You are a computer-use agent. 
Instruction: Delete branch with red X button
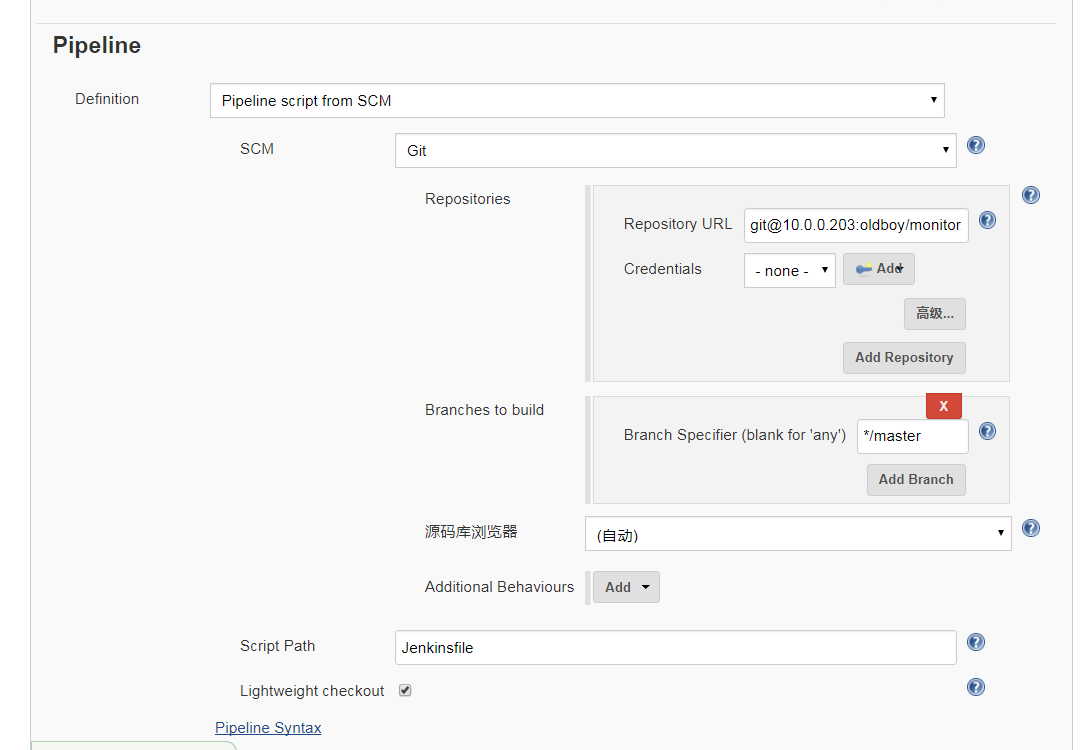(x=944, y=405)
